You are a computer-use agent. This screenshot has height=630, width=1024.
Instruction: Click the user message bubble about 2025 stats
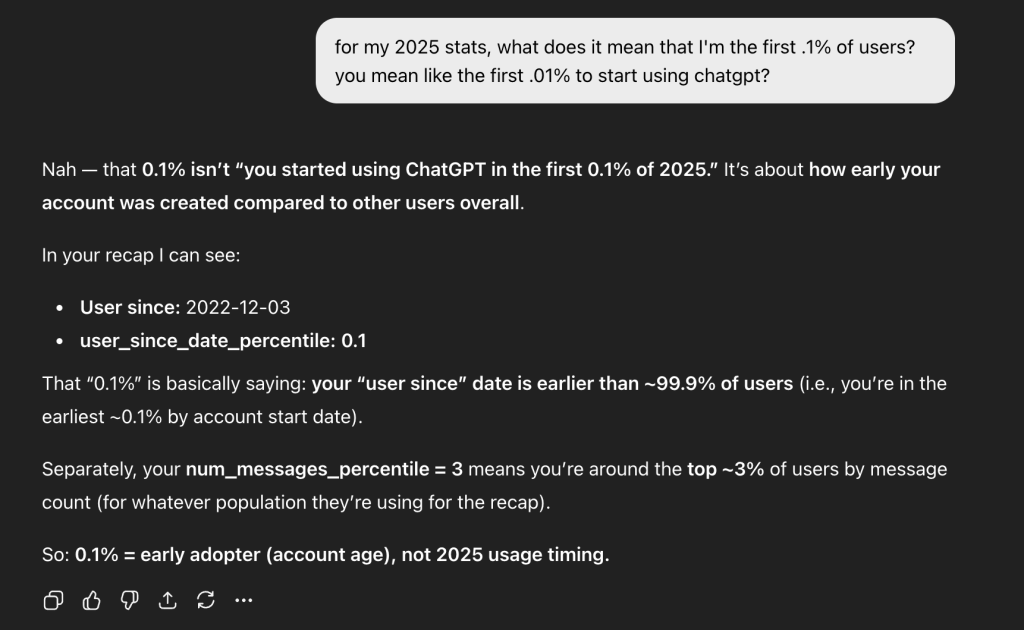pos(635,60)
